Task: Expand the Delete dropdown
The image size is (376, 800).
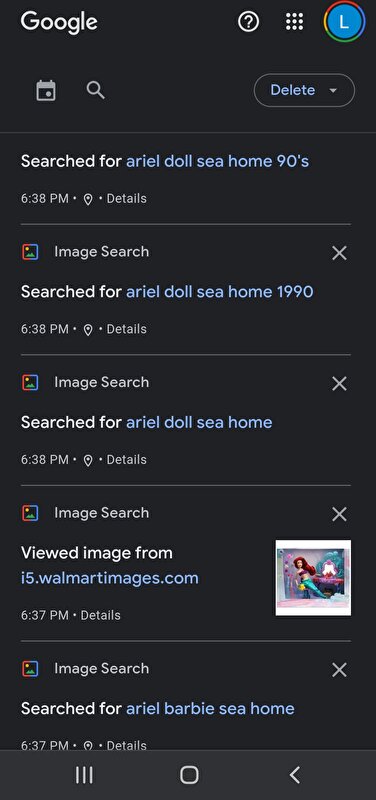Action: 304,90
